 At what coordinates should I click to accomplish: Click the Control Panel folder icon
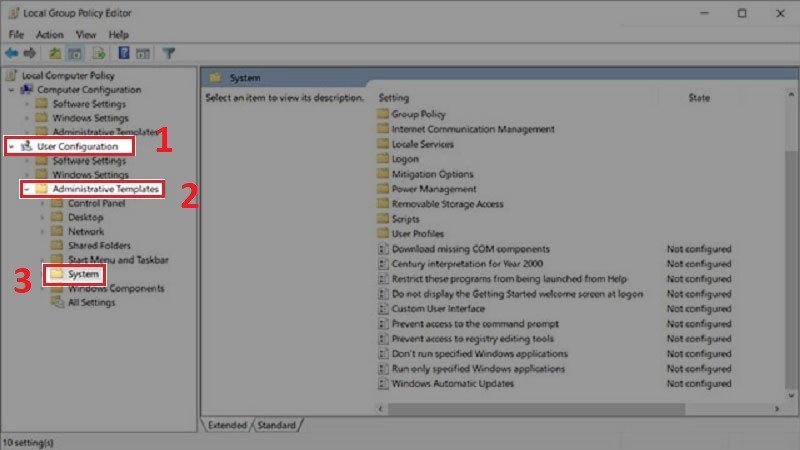(x=57, y=203)
